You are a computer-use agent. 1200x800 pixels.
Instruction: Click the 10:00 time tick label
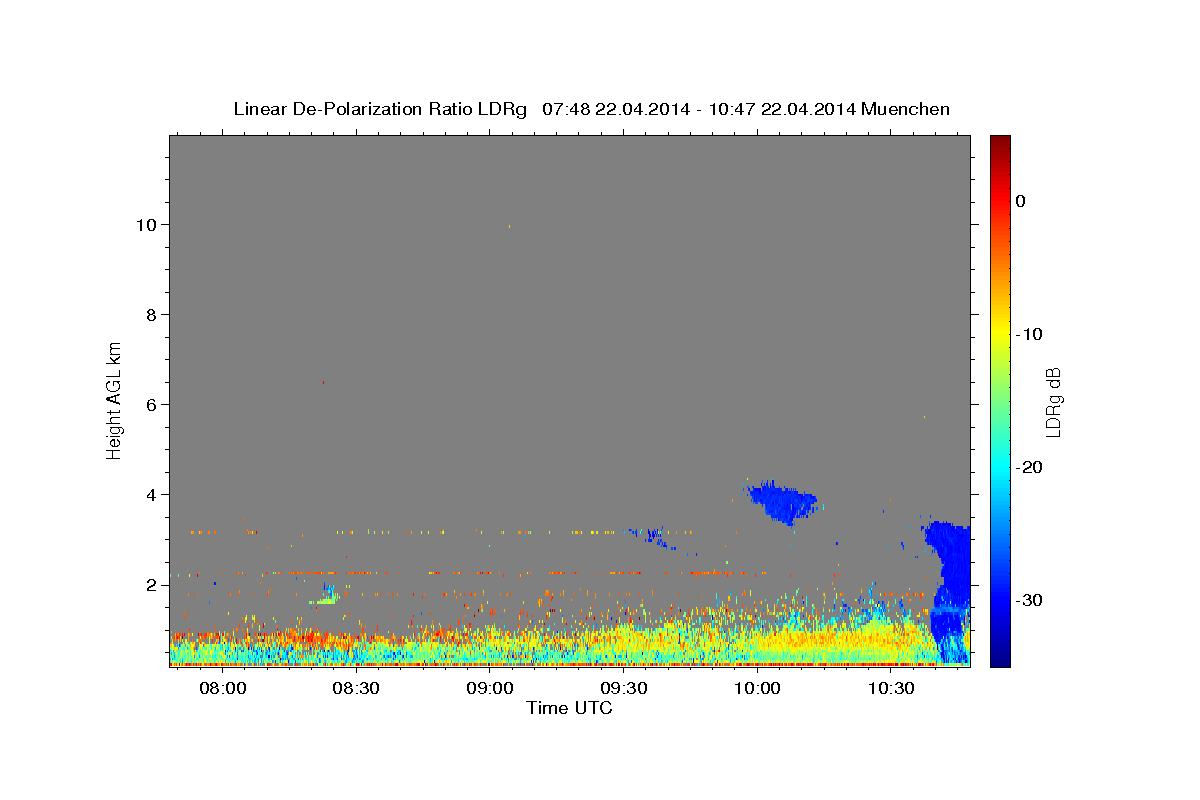[757, 689]
